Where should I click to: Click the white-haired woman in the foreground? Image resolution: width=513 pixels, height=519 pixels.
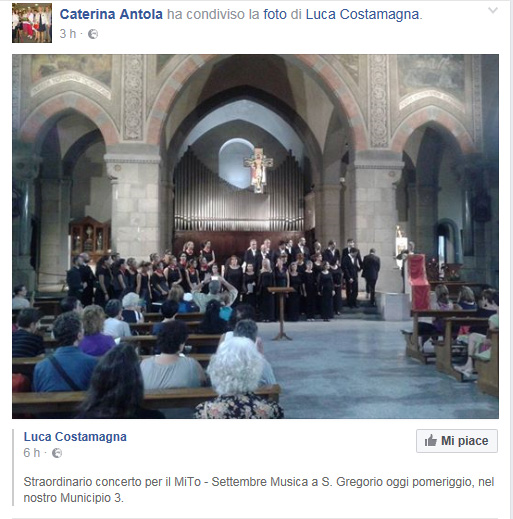click(x=239, y=377)
